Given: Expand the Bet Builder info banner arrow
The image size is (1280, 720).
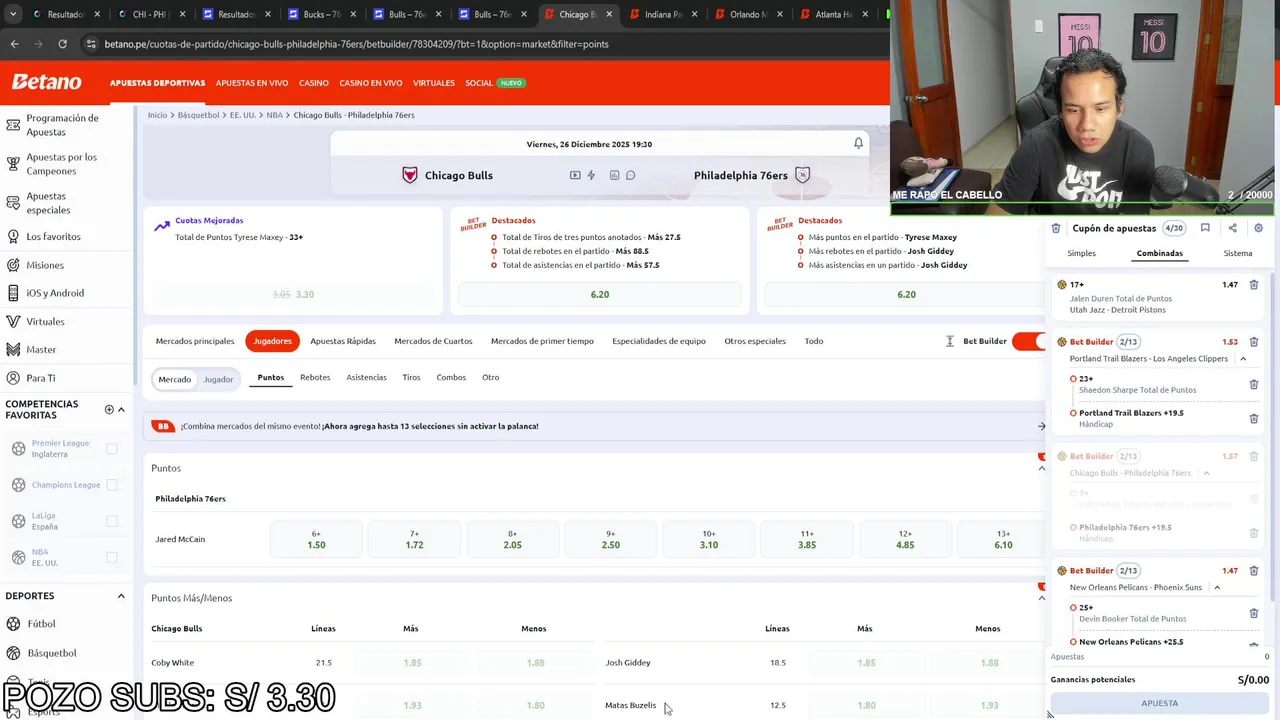Looking at the screenshot, I should point(1041,426).
